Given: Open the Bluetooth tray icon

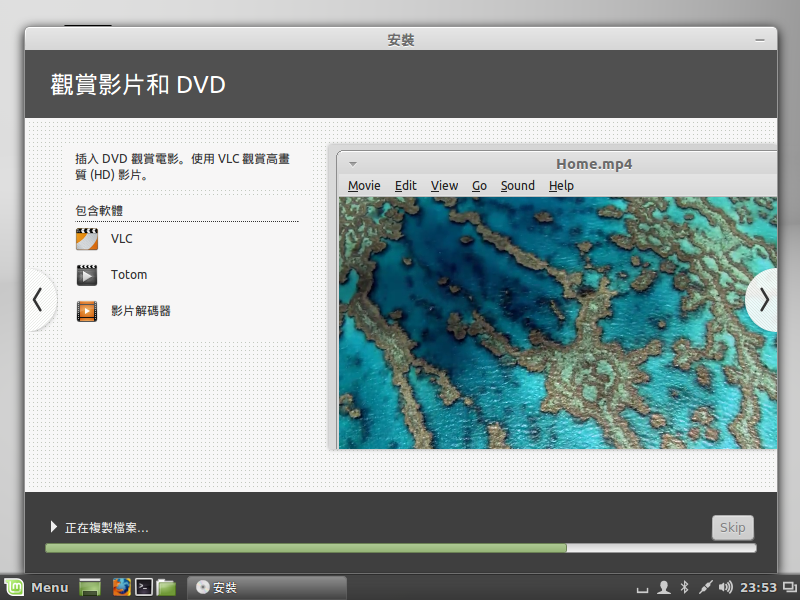Looking at the screenshot, I should (685, 587).
